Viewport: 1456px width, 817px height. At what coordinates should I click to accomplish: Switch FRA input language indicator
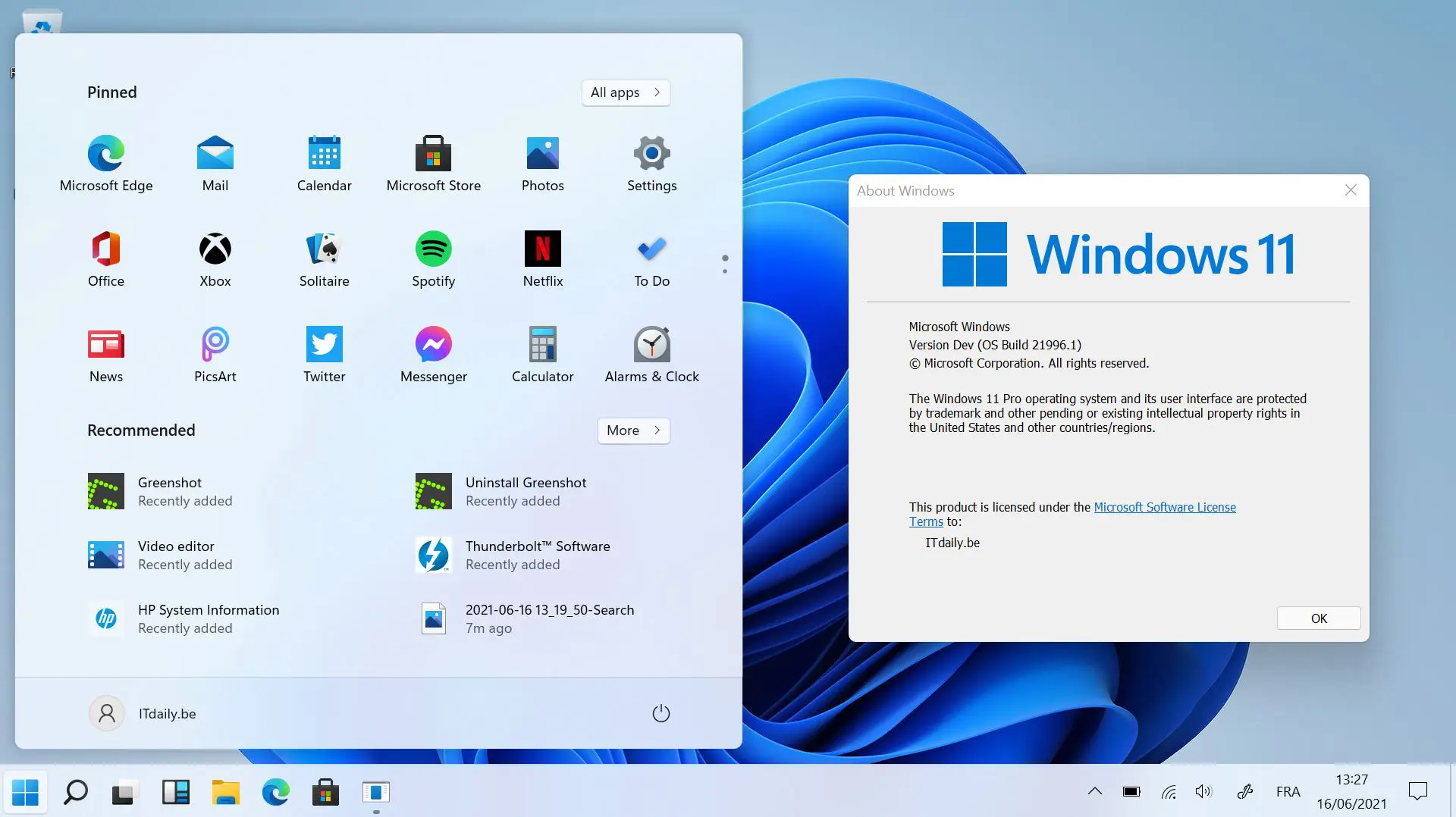1288,791
